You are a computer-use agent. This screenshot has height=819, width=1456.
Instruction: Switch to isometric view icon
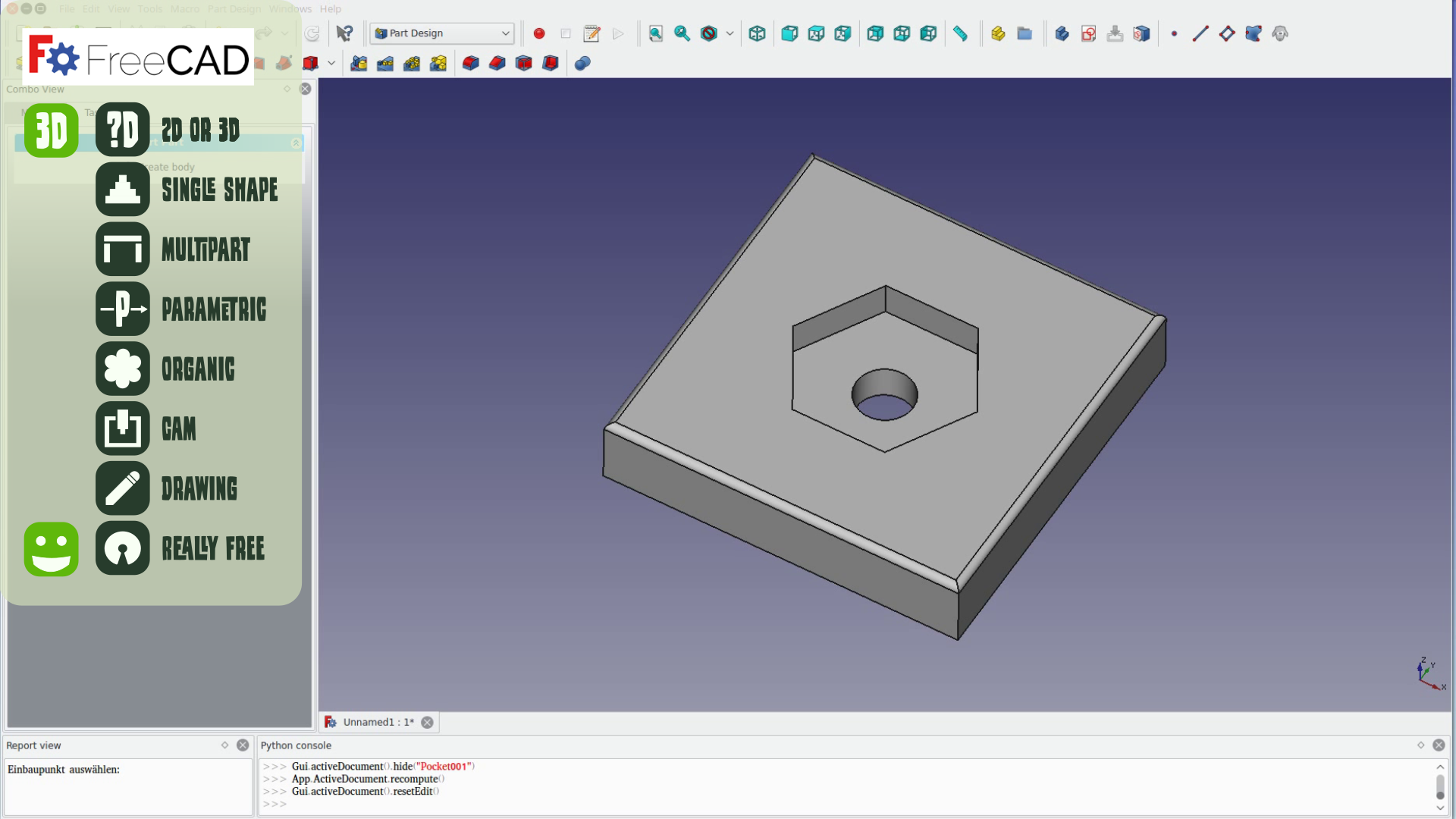[757, 33]
